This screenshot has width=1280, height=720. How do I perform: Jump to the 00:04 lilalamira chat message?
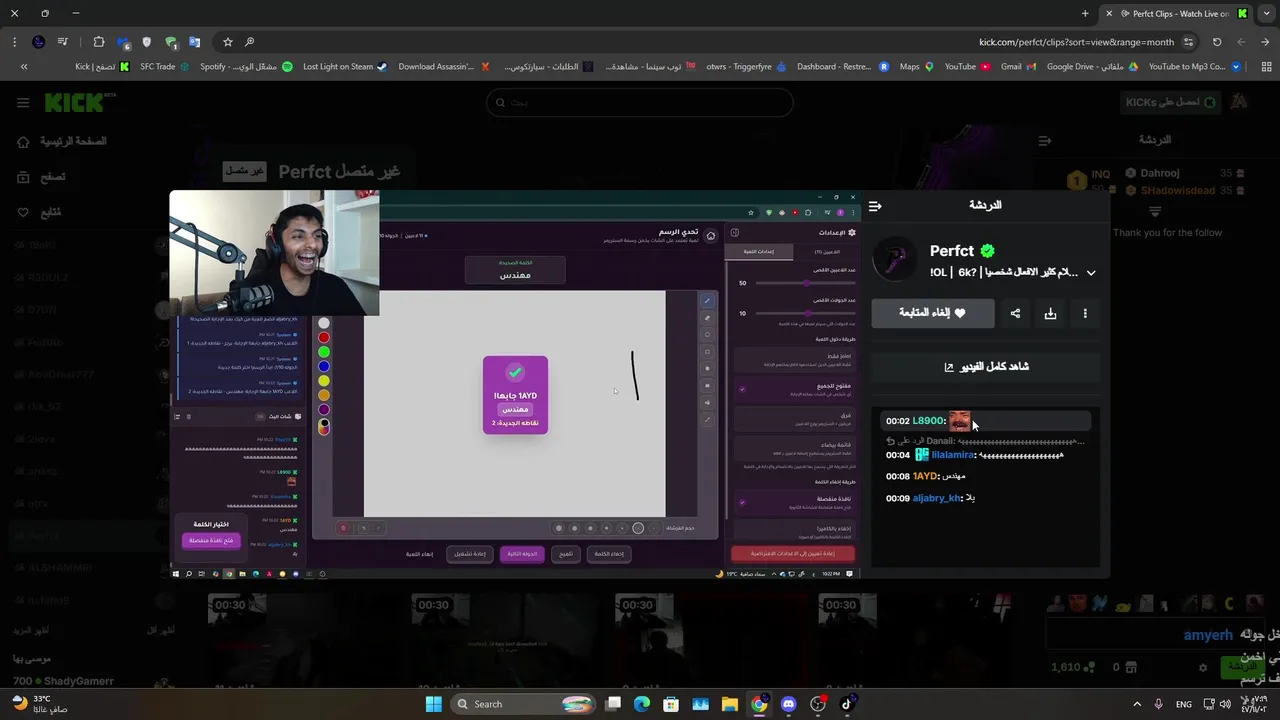point(985,455)
